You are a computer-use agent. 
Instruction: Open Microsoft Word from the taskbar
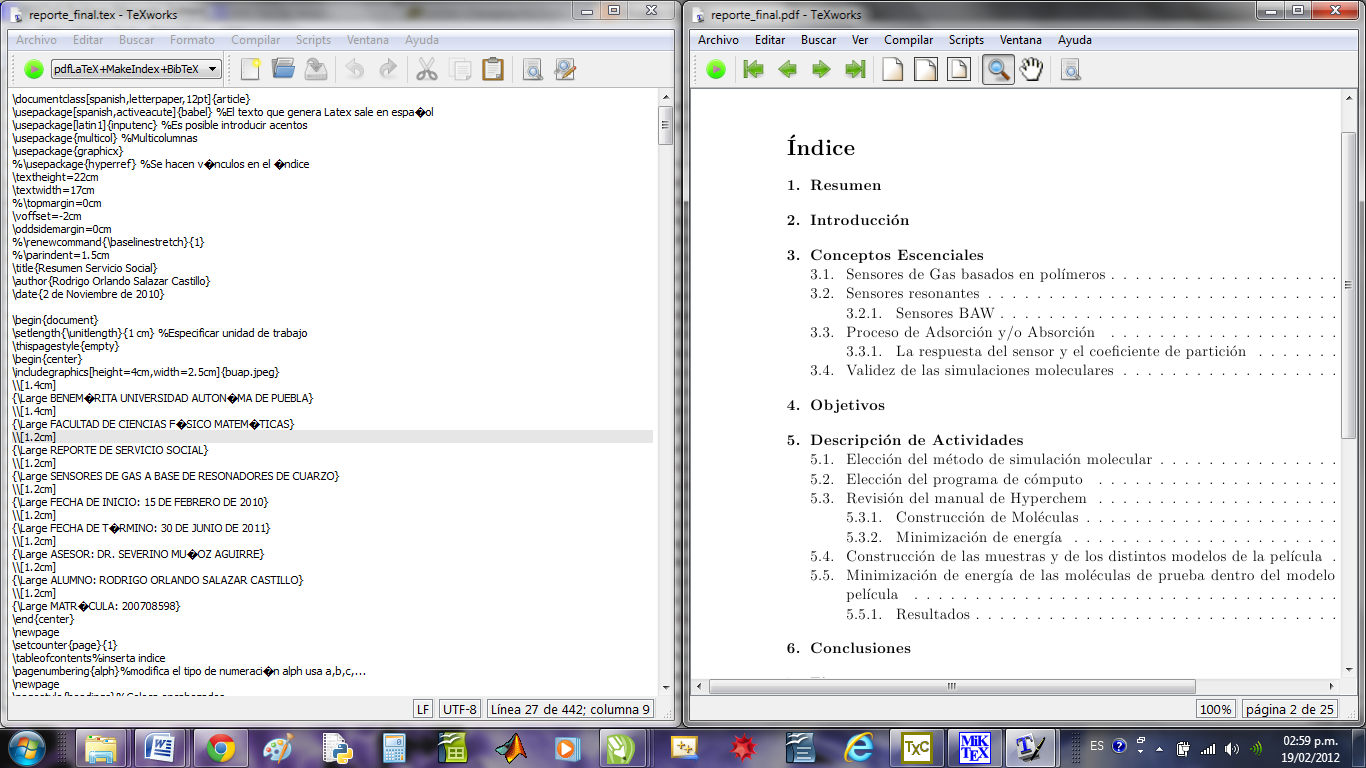click(x=160, y=747)
